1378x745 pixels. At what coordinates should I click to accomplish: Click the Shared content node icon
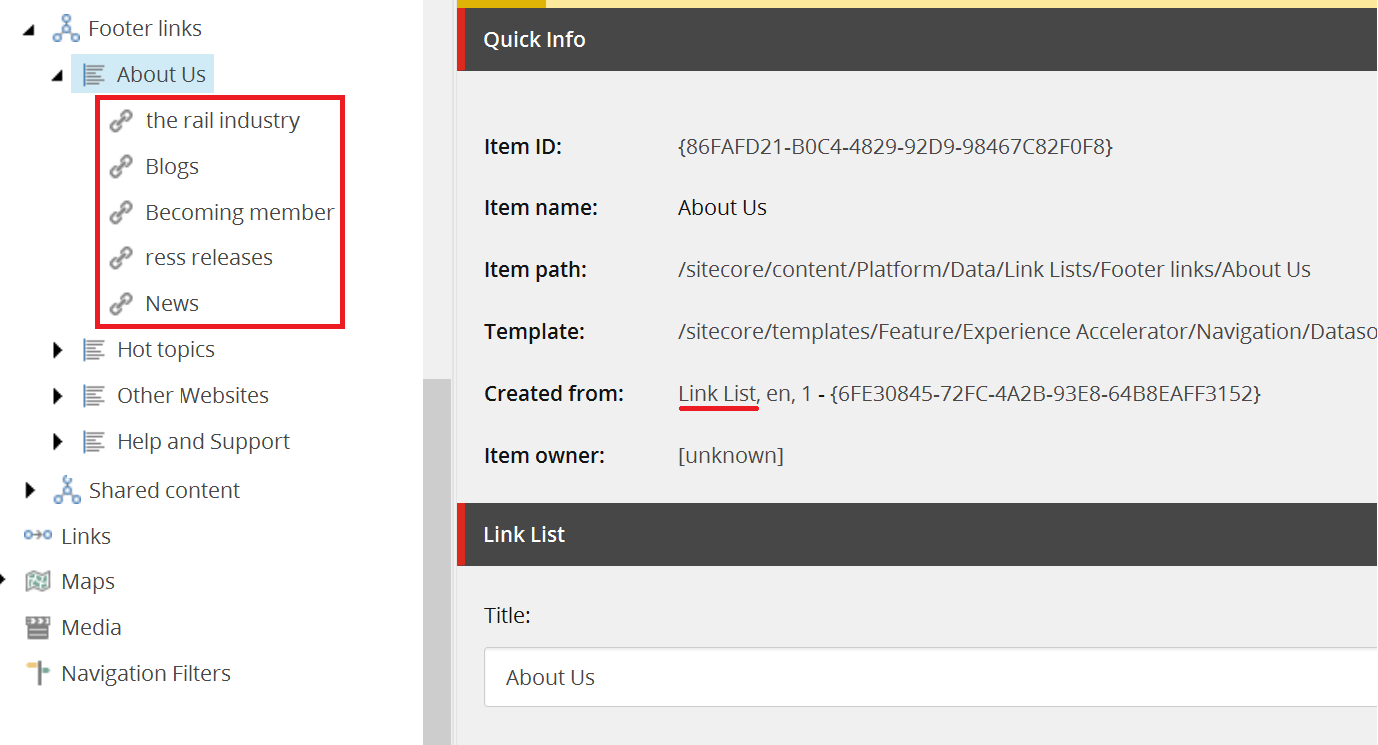click(66, 490)
